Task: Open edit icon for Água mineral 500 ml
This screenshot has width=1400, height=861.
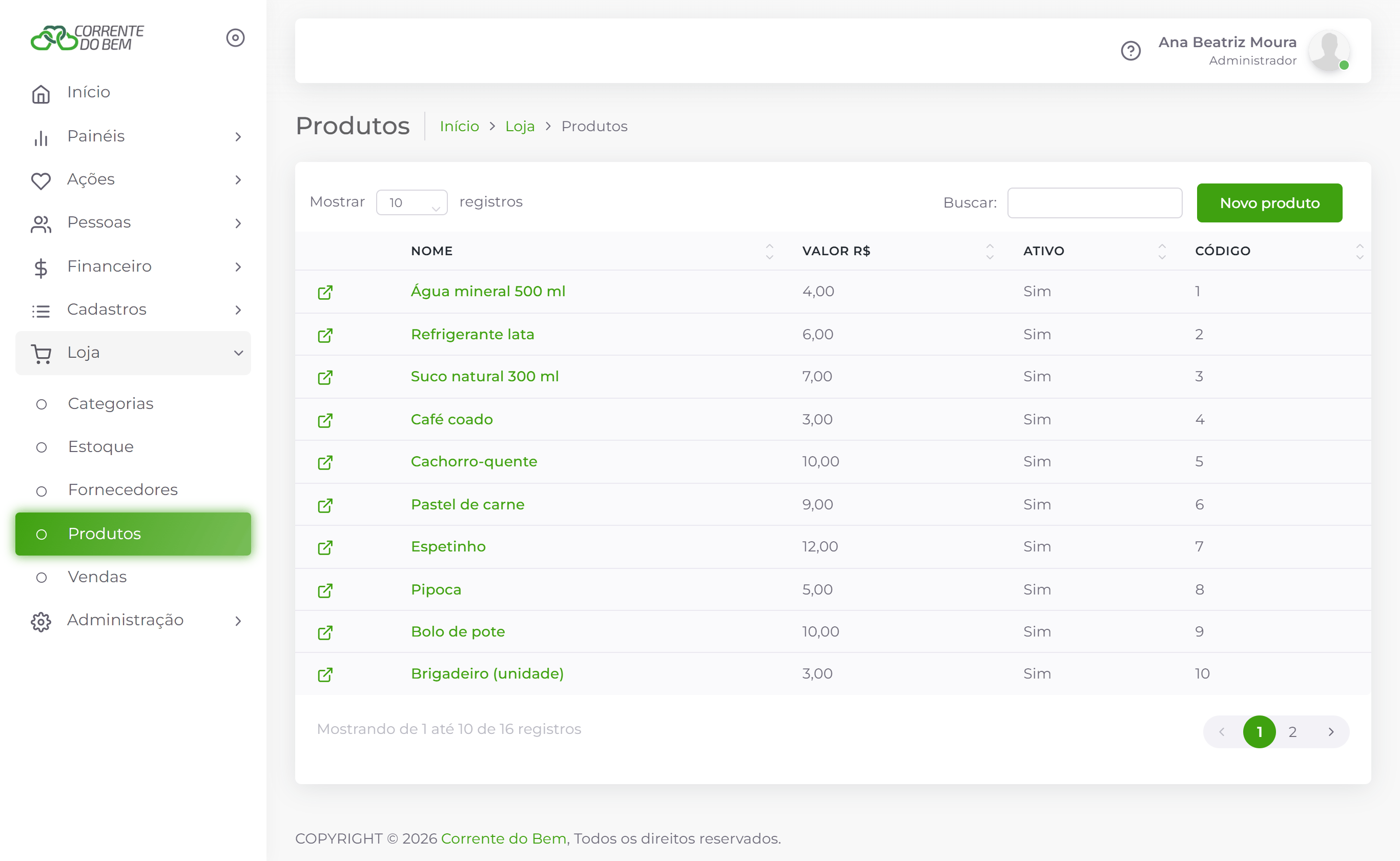Action: tap(325, 292)
